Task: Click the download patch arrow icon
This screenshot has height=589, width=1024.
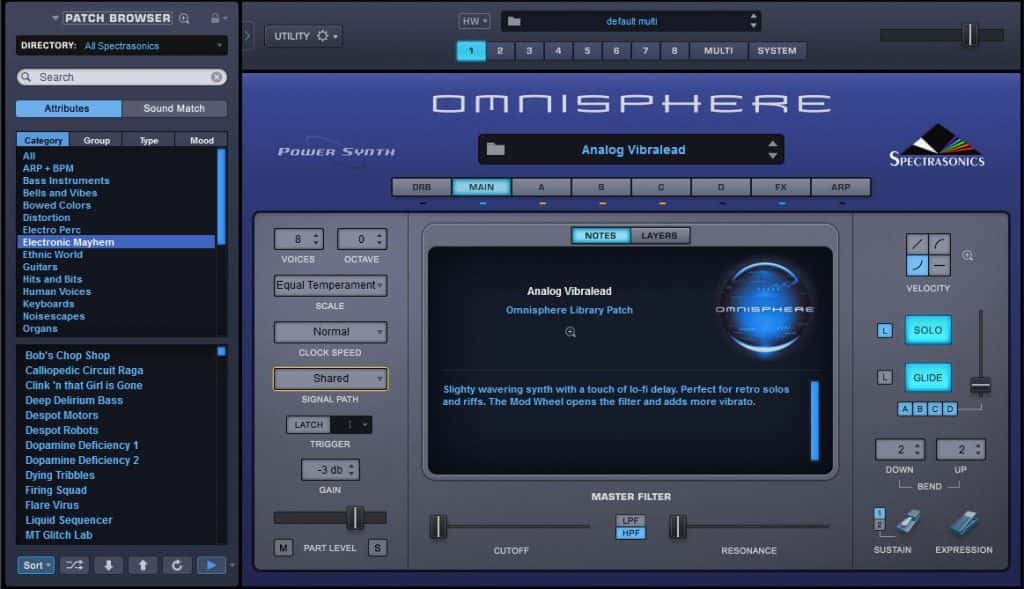Action: click(x=110, y=565)
